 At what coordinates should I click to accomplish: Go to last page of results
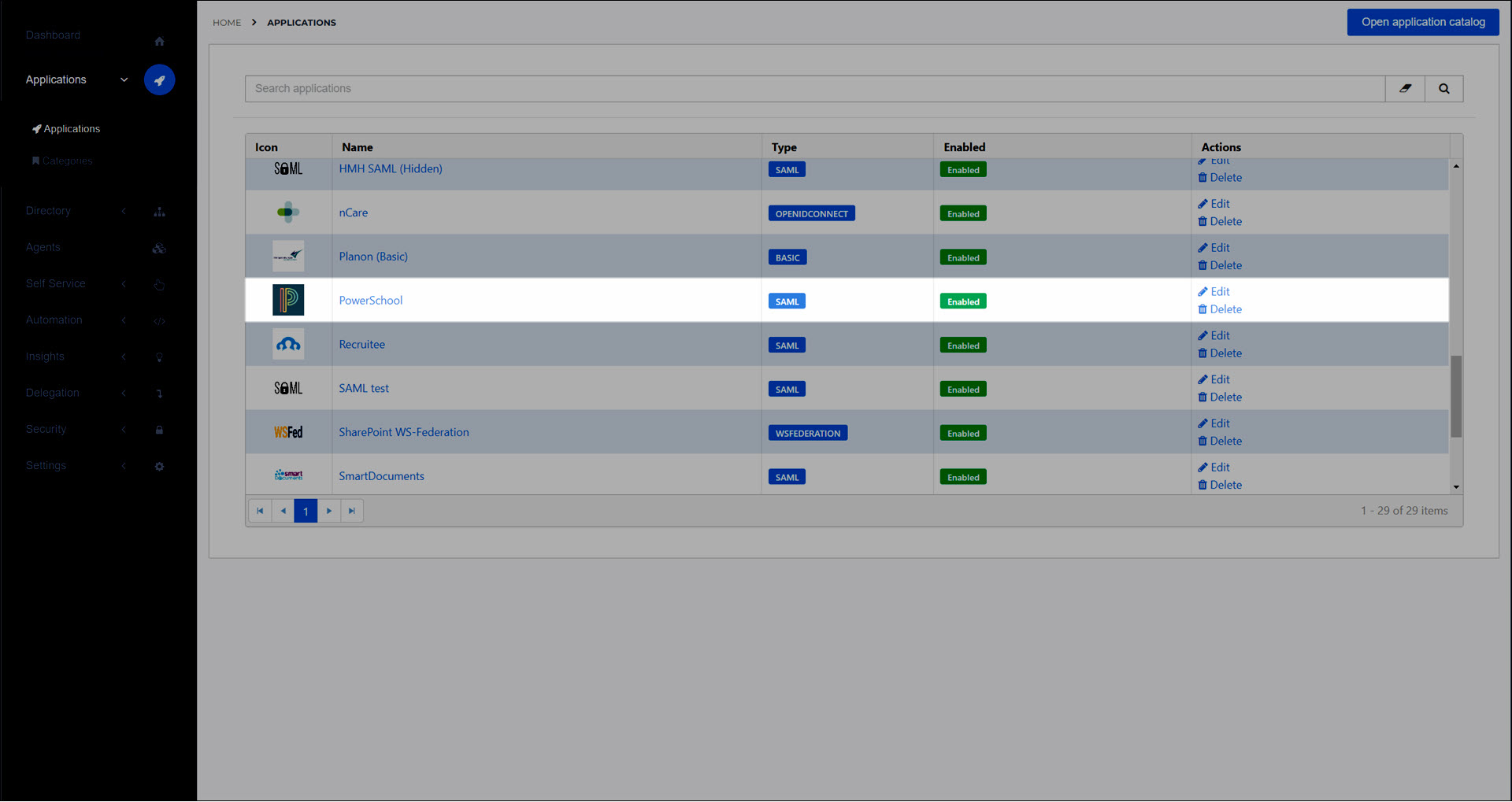352,511
